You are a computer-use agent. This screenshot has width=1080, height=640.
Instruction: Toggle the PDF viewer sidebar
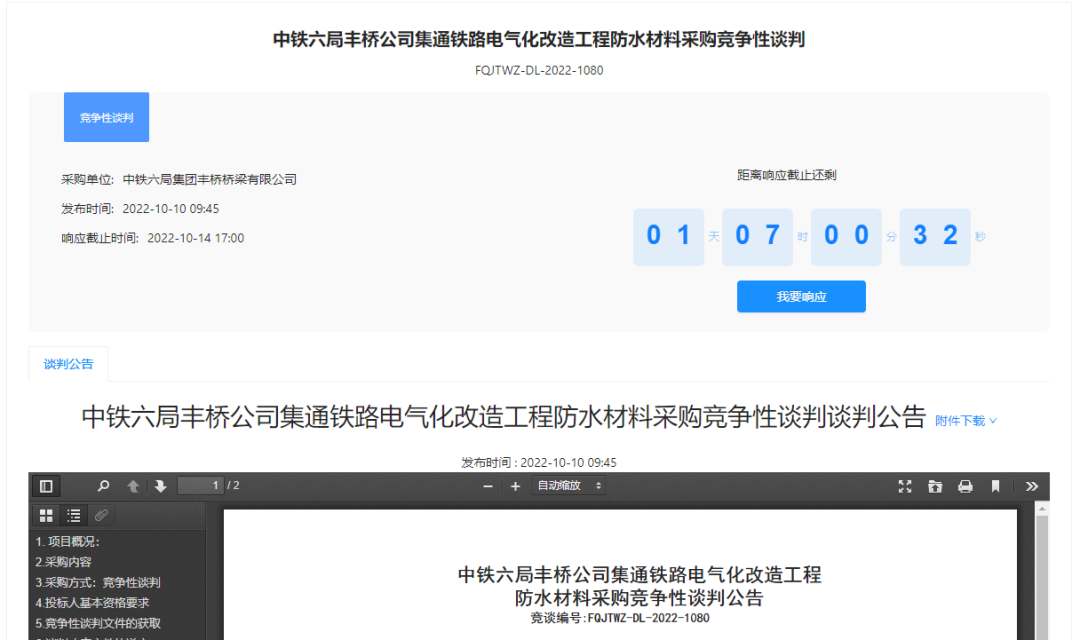pos(46,486)
